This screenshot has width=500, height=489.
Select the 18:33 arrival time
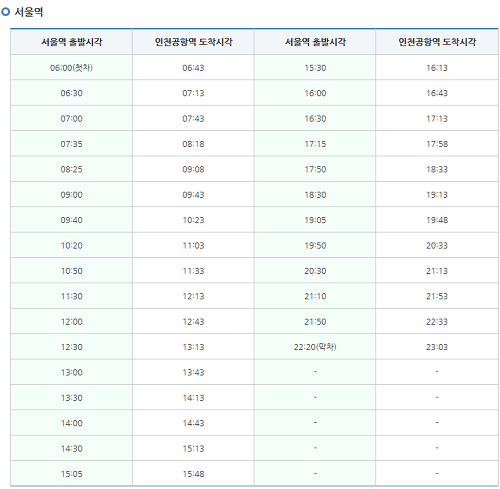(437, 169)
